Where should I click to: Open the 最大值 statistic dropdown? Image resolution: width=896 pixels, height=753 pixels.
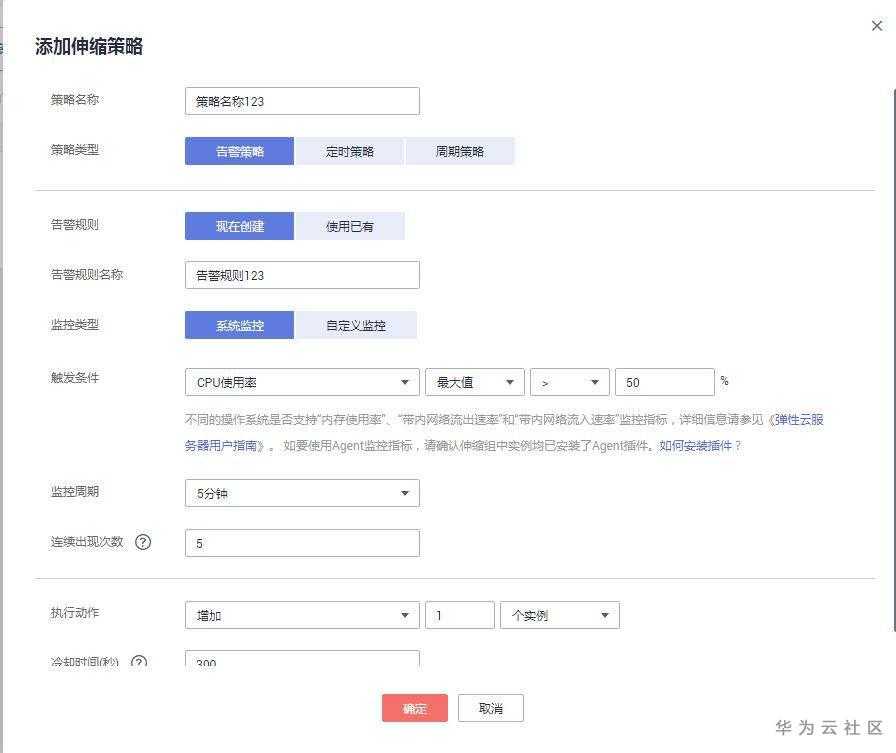(475, 382)
